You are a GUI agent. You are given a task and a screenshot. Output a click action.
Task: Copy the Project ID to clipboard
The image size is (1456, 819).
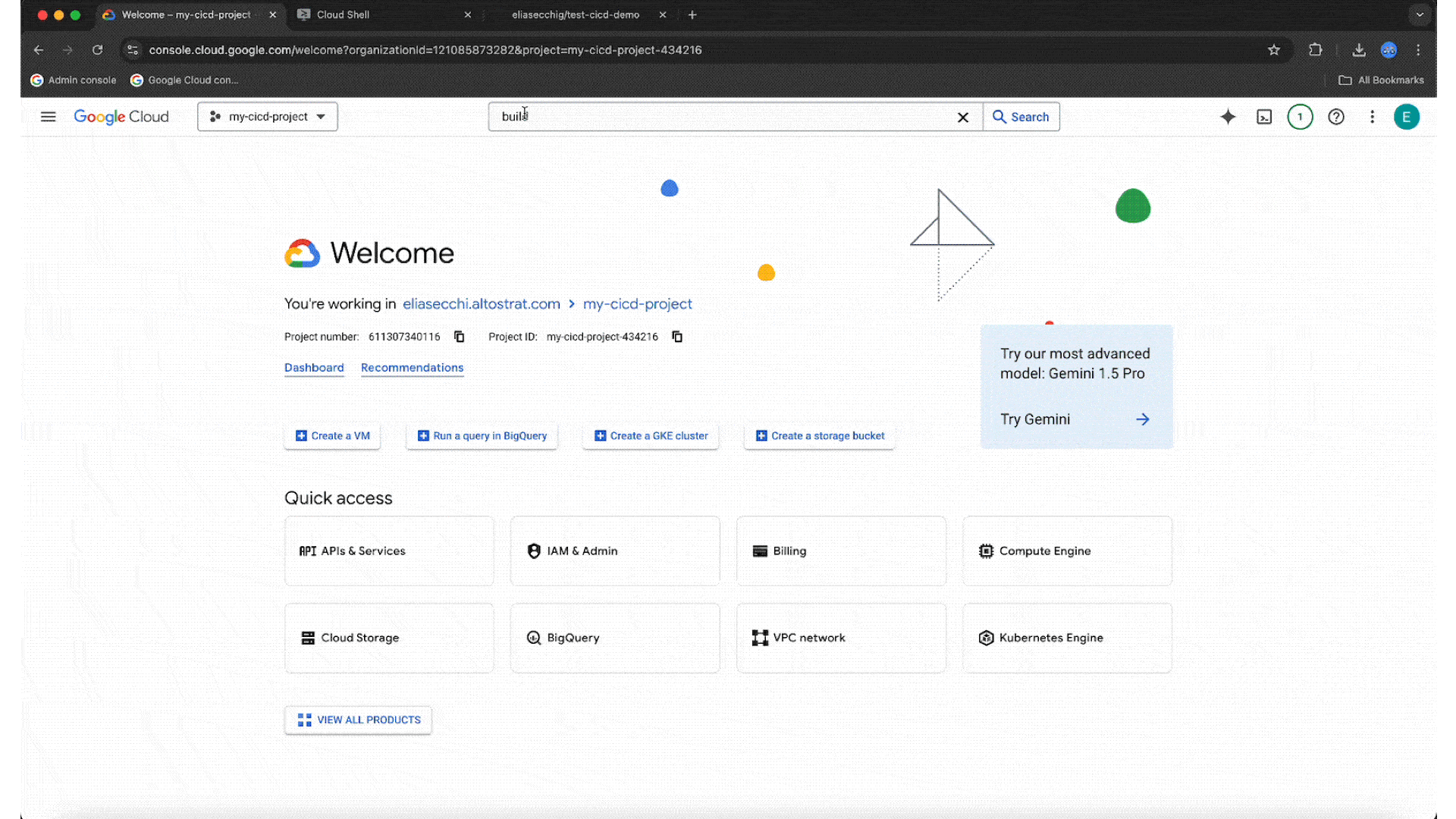tap(677, 337)
